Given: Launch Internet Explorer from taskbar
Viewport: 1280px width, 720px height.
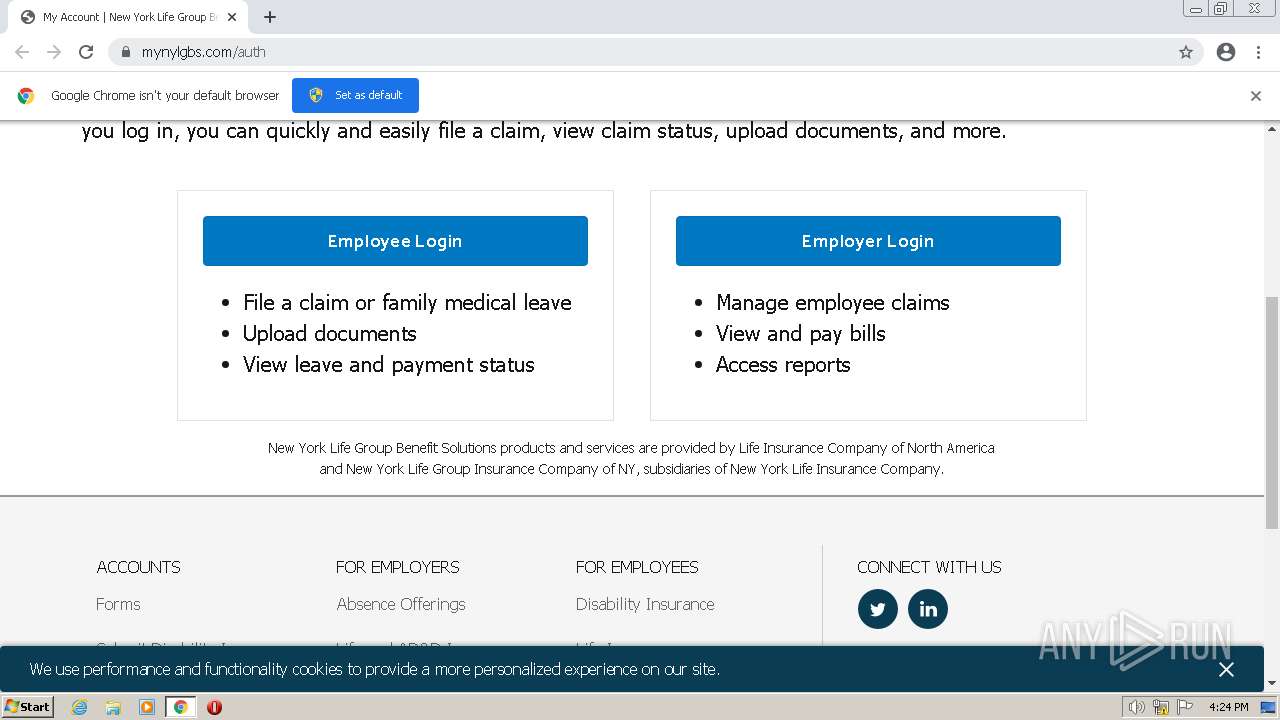Looking at the screenshot, I should click(80, 707).
